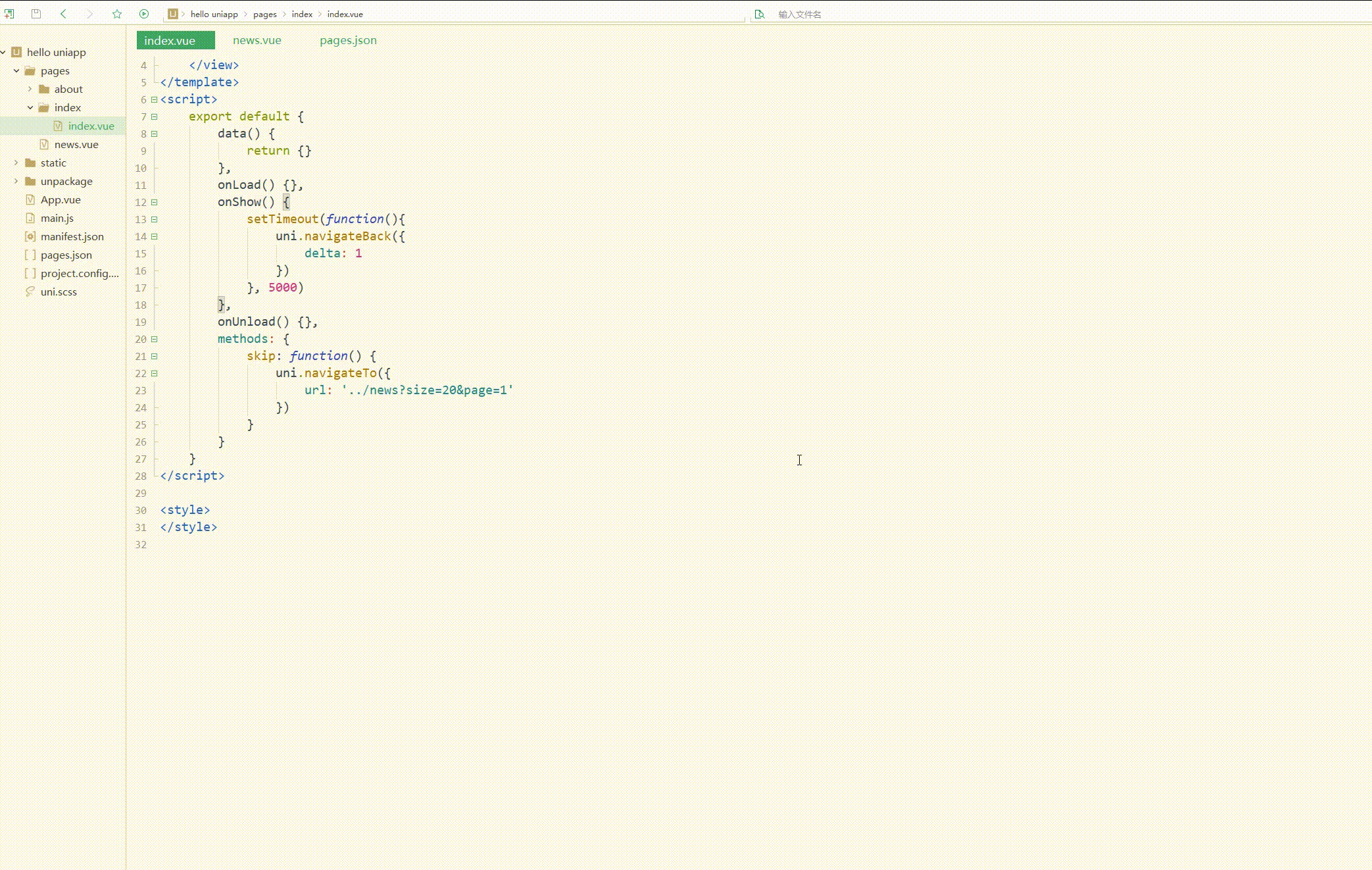Click the go forward navigation icon
Image resolution: width=1372 pixels, height=870 pixels.
pyautogui.click(x=90, y=14)
